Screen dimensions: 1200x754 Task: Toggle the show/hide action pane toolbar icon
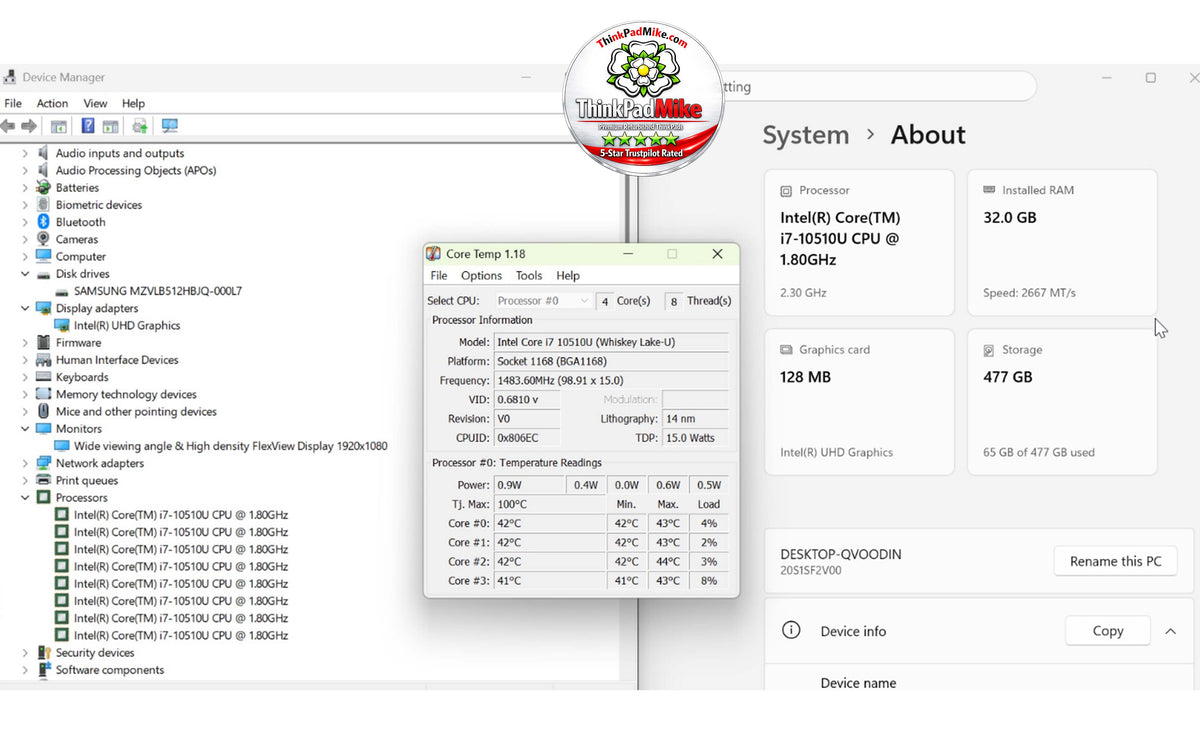coord(110,126)
